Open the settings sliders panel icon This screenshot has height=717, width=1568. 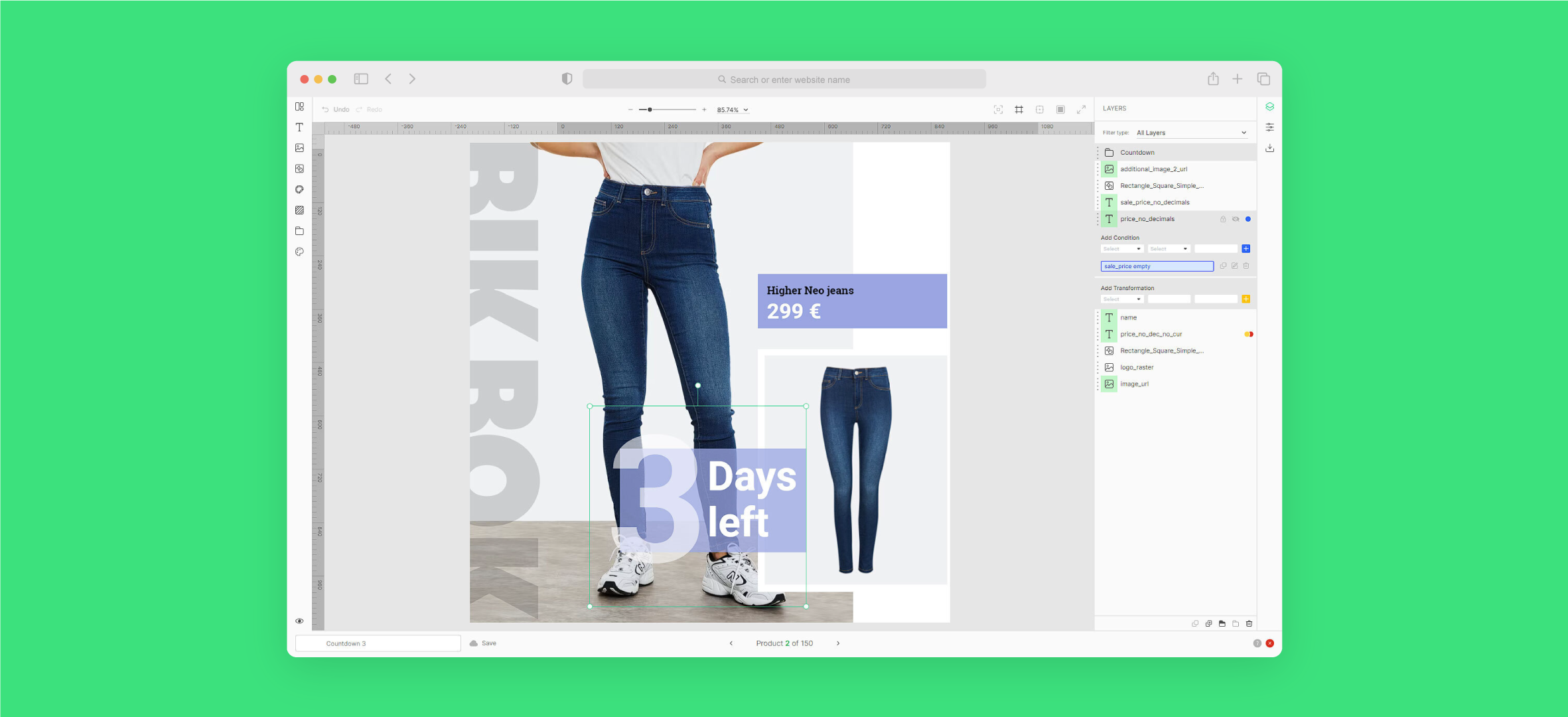1269,127
